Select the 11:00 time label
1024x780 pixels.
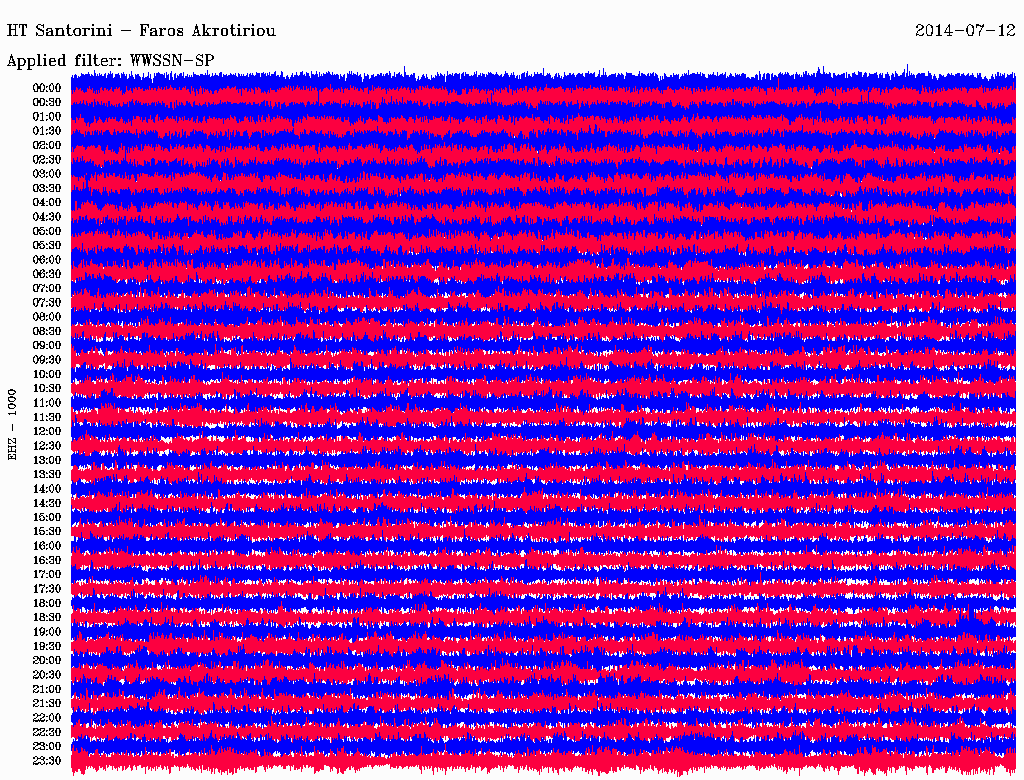[x=47, y=403]
